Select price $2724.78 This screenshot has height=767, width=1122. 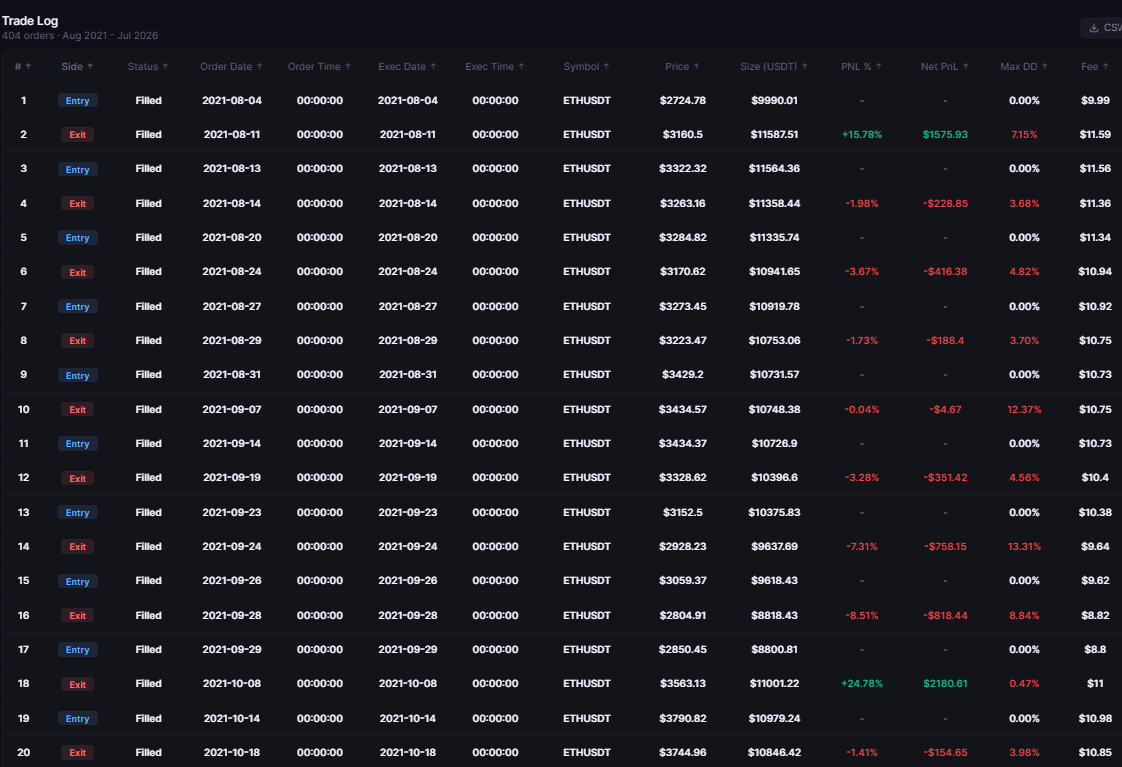682,100
